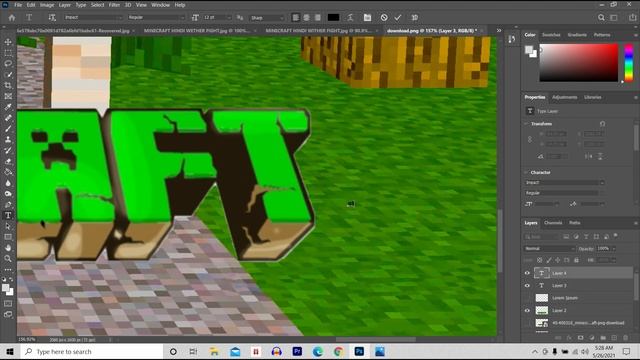
Task: Select the Horizontal Type tool in toolbar
Action: 8,216
